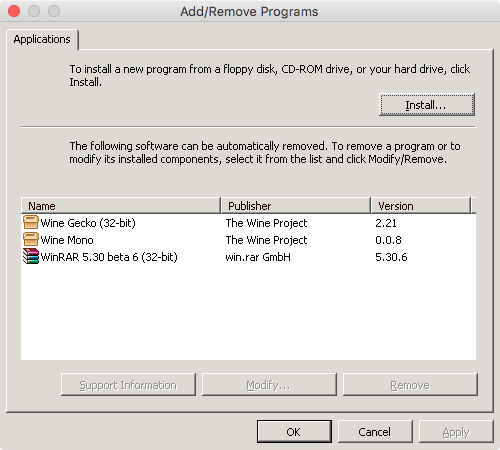Select the "Wine Gecko (32-bit)" row
This screenshot has width=500, height=450.
(248, 223)
